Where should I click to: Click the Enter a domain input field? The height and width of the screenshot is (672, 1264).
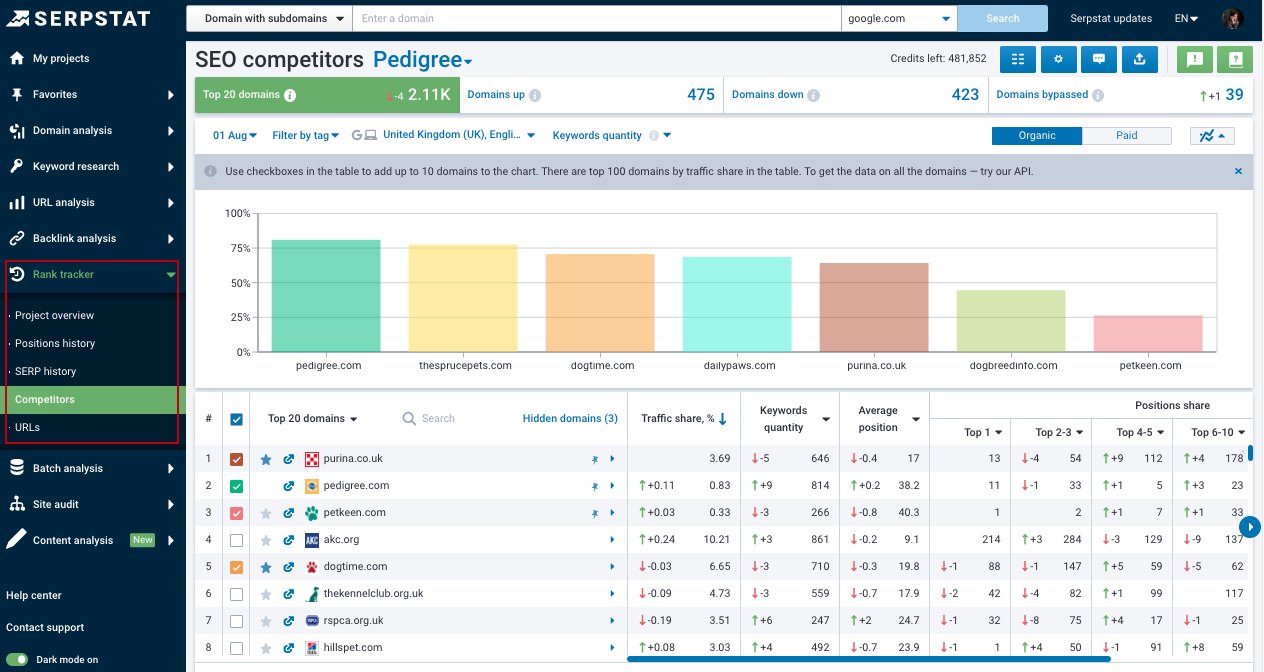(597, 18)
